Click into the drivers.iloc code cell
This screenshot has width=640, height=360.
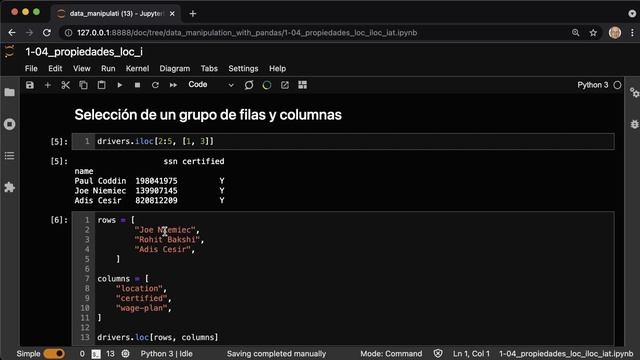coord(343,141)
